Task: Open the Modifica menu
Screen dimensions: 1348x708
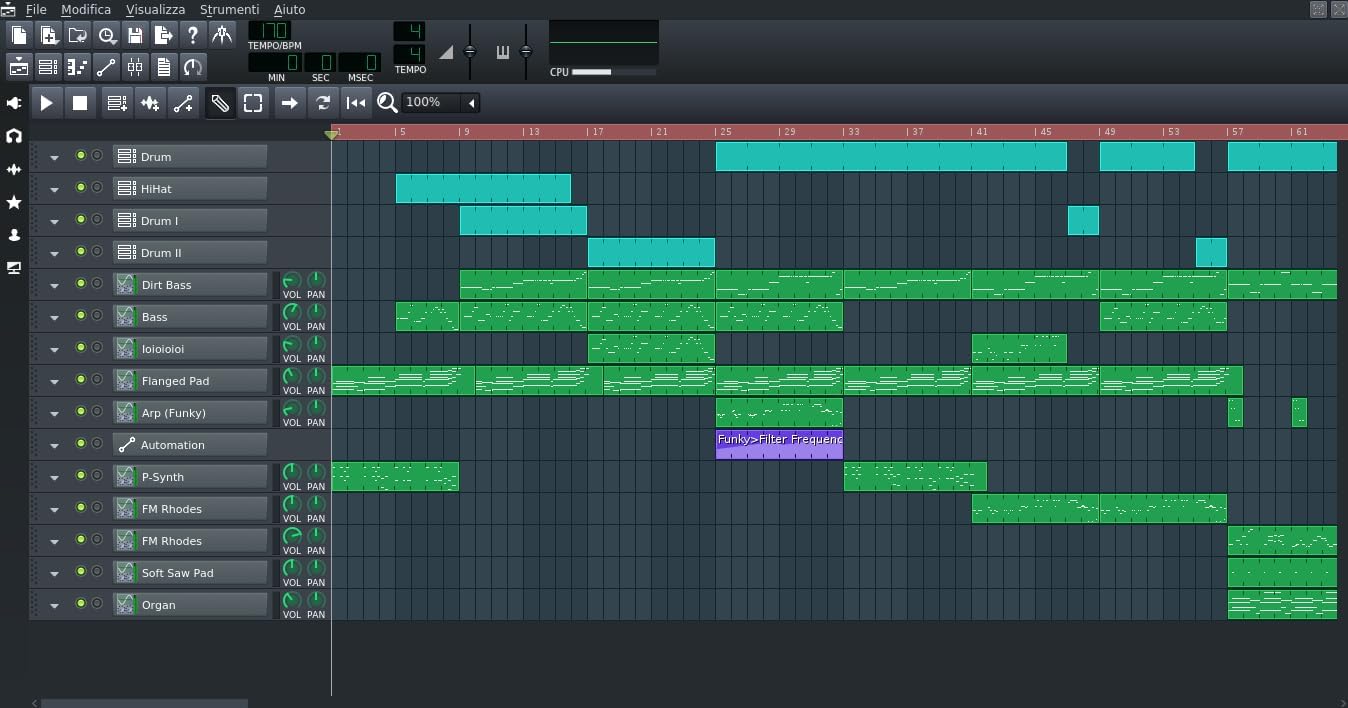Action: [x=86, y=9]
